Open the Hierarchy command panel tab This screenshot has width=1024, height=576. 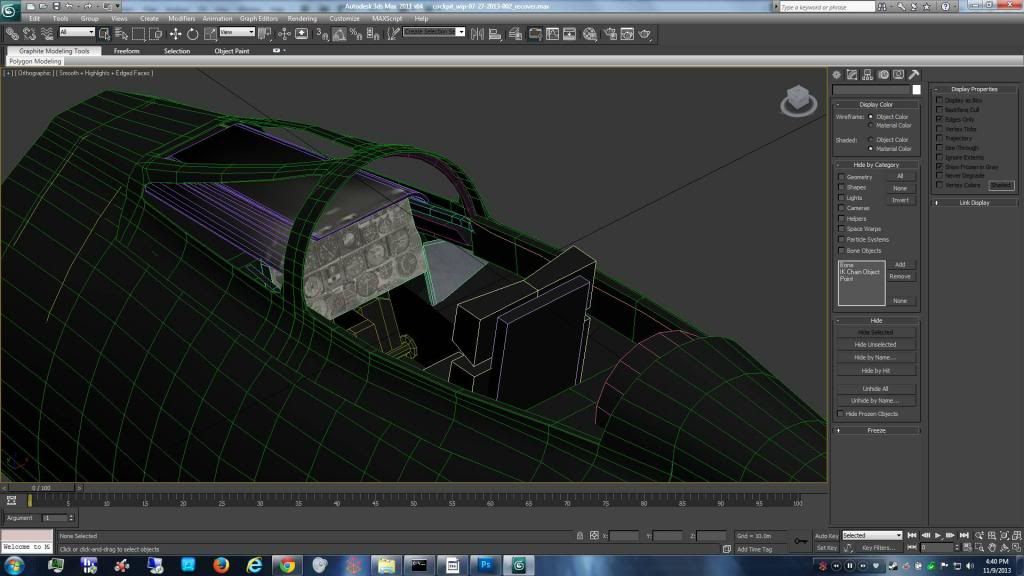tap(867, 74)
